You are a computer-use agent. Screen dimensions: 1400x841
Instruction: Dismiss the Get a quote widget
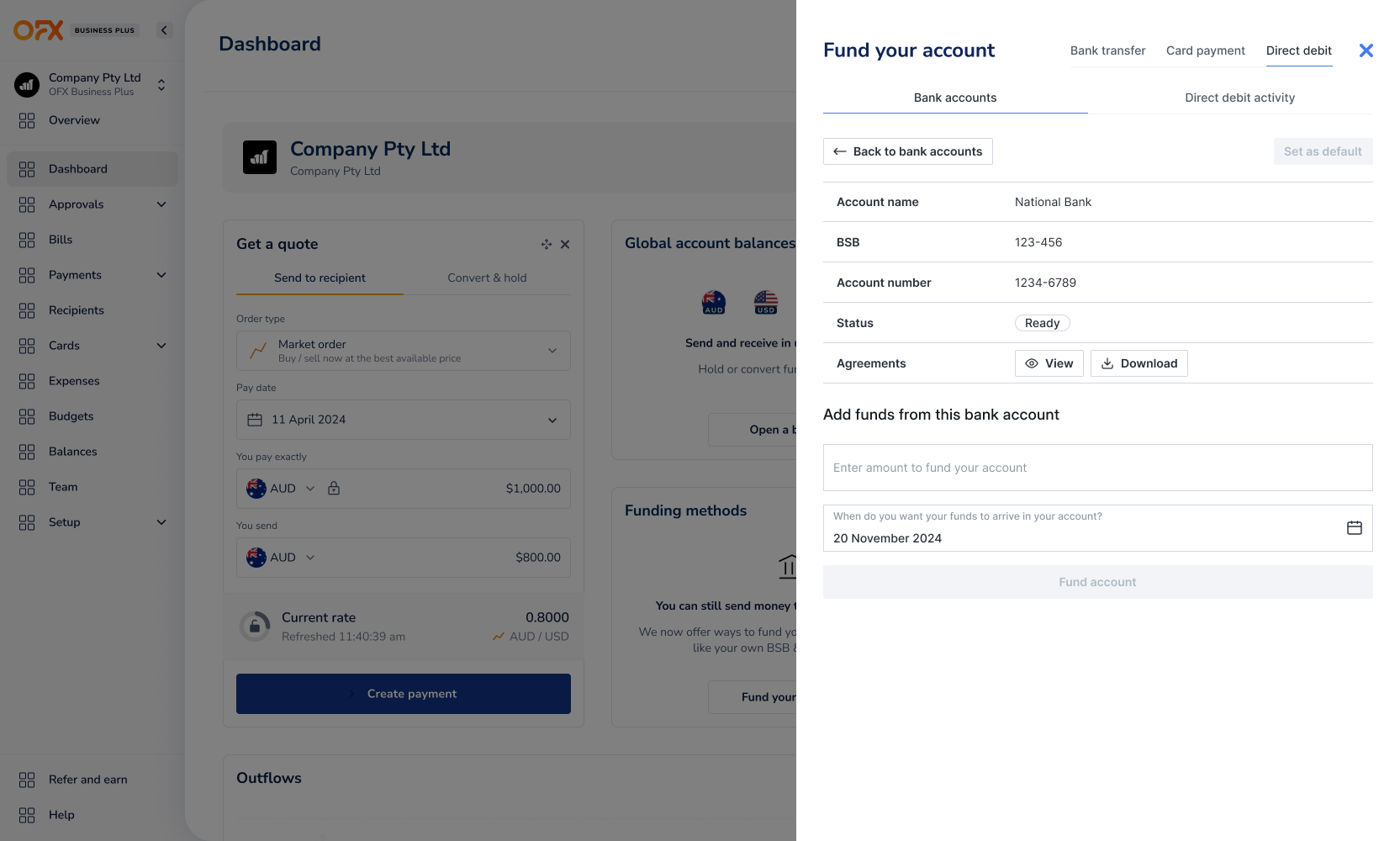[x=565, y=244]
